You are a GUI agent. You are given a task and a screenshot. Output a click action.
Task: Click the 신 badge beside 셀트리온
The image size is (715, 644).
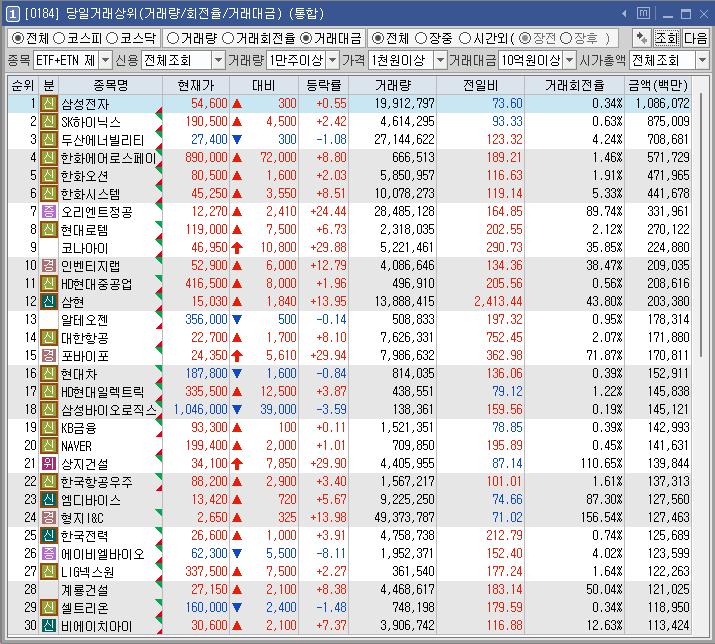[49, 608]
